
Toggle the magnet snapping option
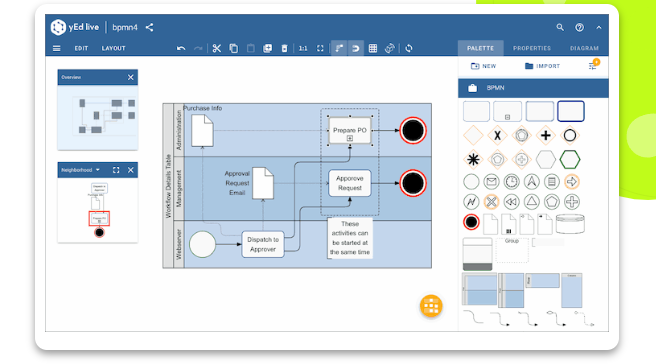pos(356,48)
